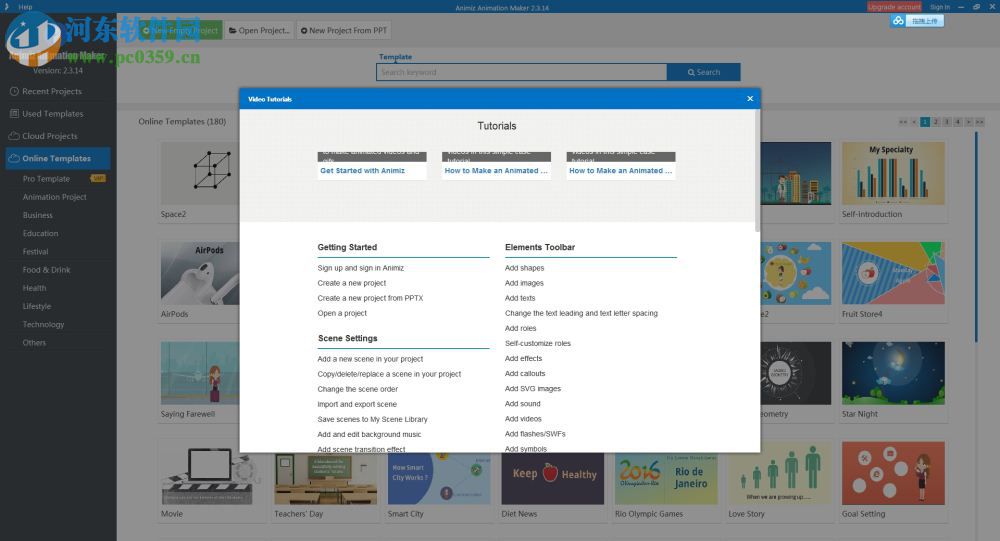This screenshot has height=541, width=1000.
Task: Click 'Add callouts' tutorial link
Action: tap(525, 374)
